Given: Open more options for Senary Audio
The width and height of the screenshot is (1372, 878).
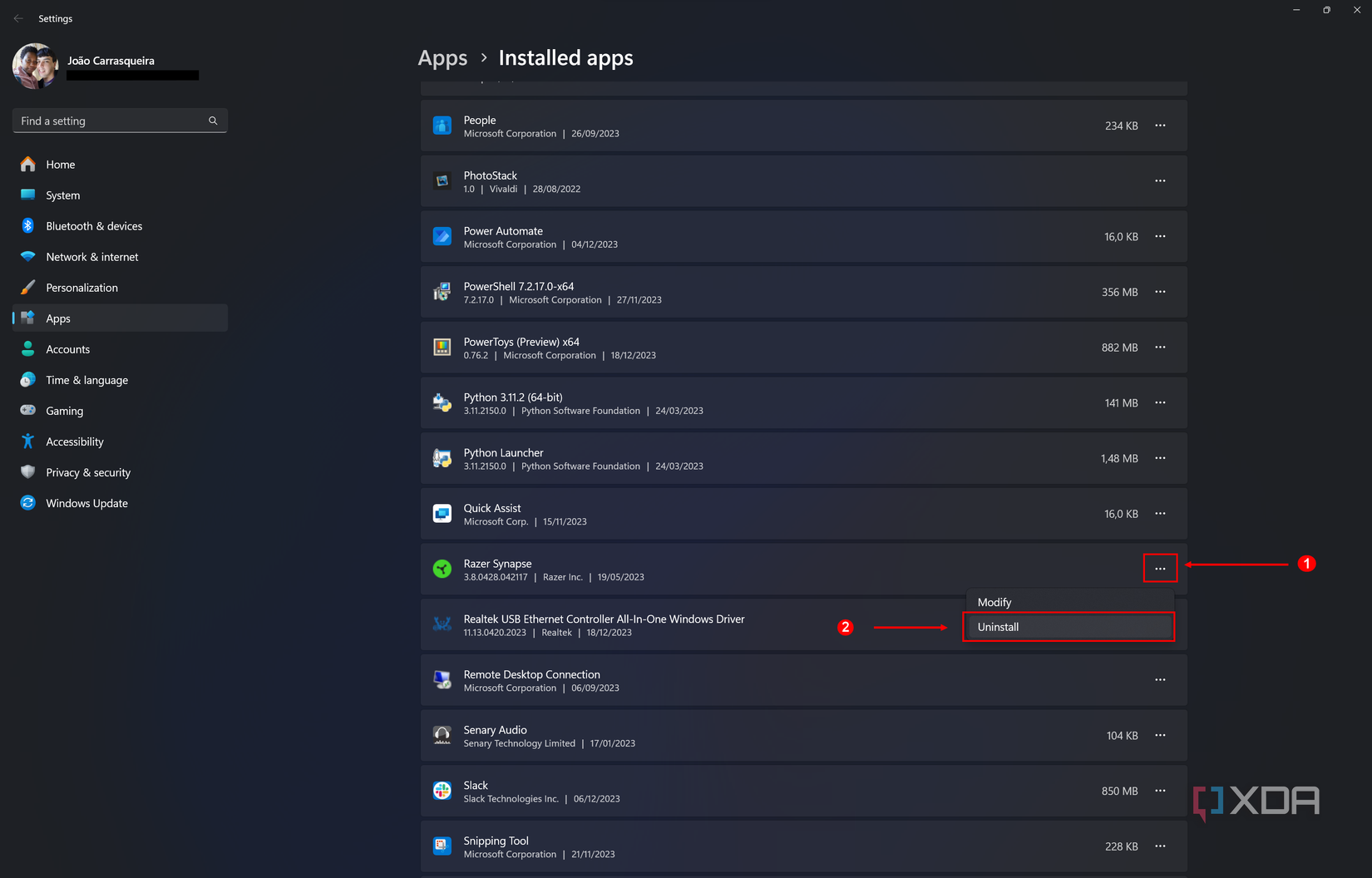Looking at the screenshot, I should [x=1160, y=736].
